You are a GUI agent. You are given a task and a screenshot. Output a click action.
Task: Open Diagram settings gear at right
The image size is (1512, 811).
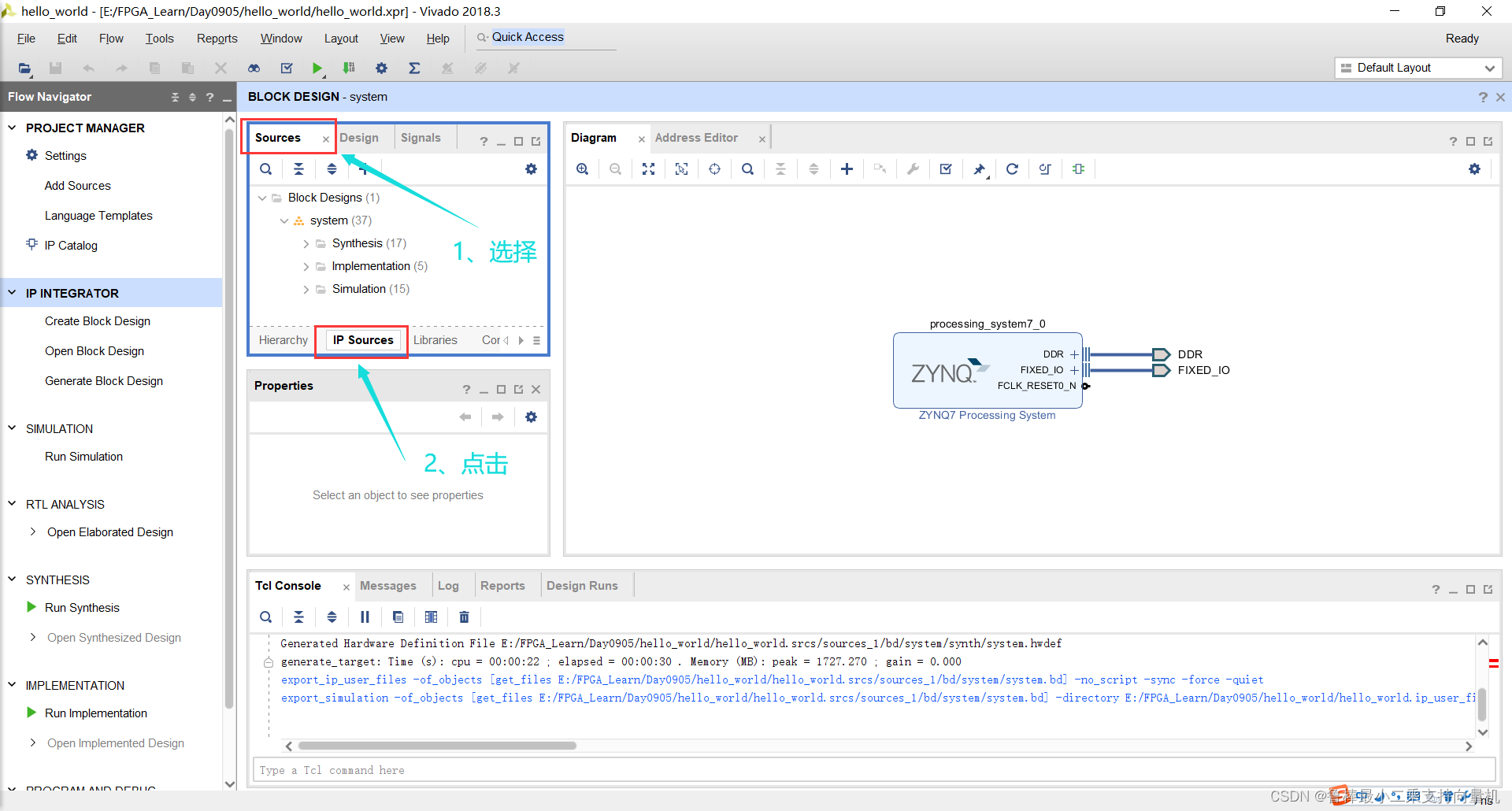click(x=1474, y=169)
